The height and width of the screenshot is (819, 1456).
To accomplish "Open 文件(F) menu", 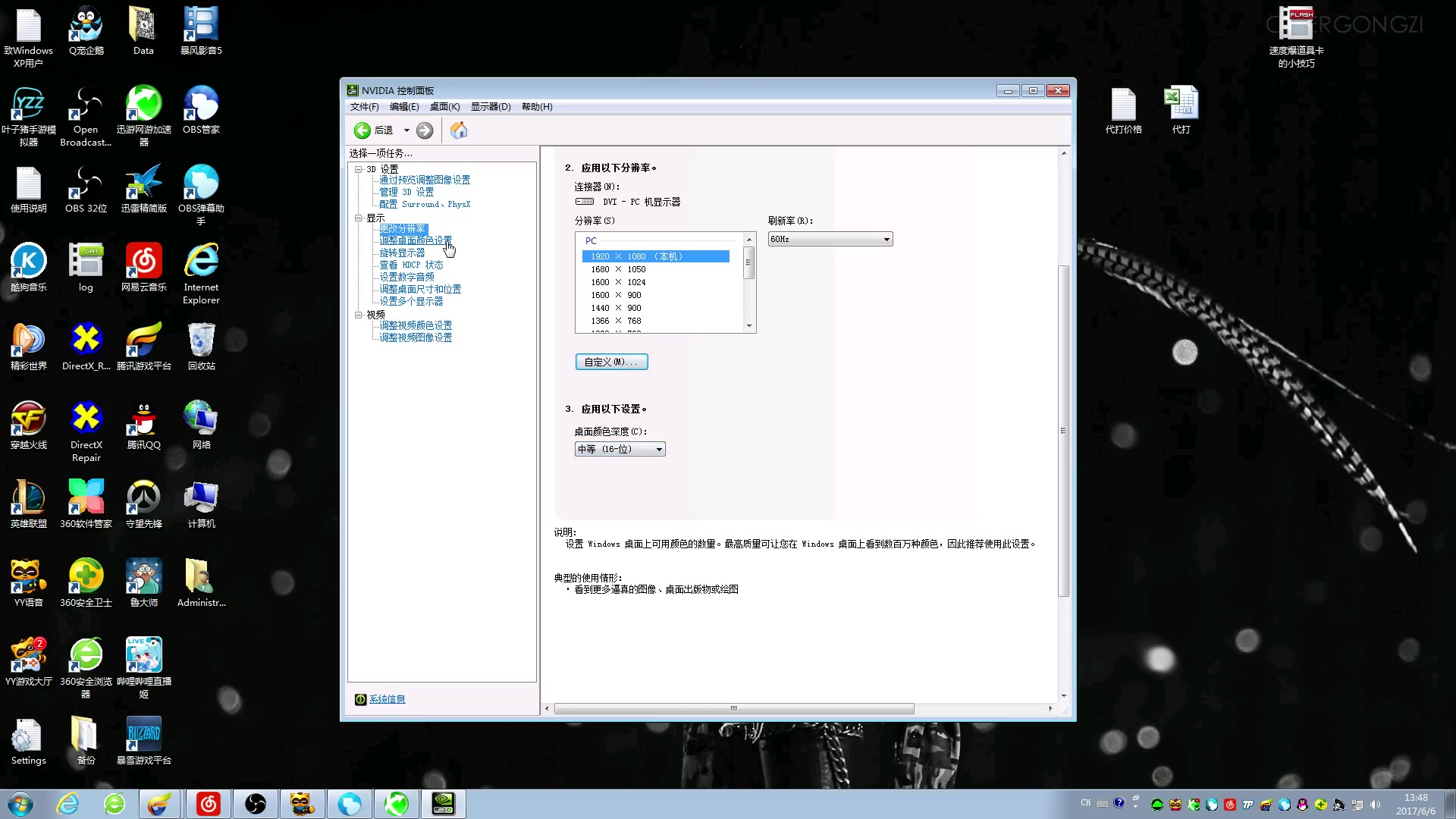I will 364,107.
